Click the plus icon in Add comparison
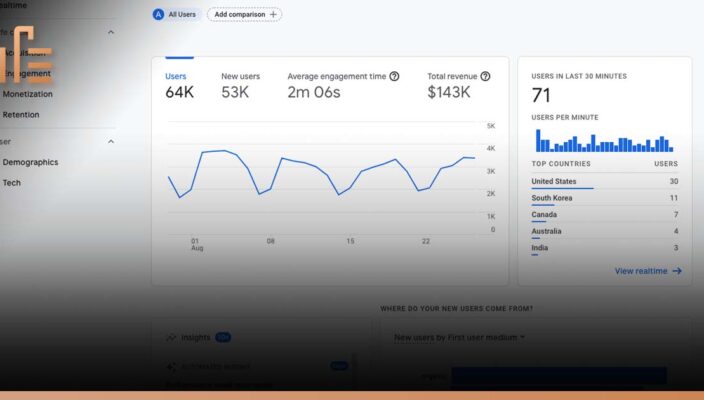 (x=273, y=15)
